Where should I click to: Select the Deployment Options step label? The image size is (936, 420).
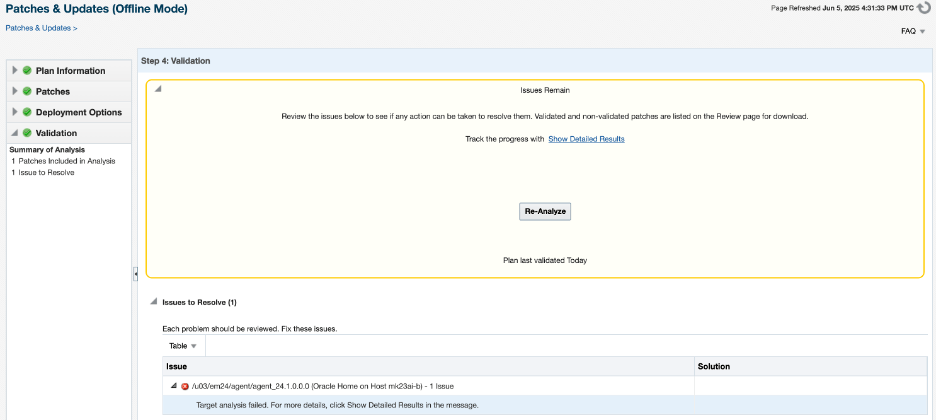79,113
